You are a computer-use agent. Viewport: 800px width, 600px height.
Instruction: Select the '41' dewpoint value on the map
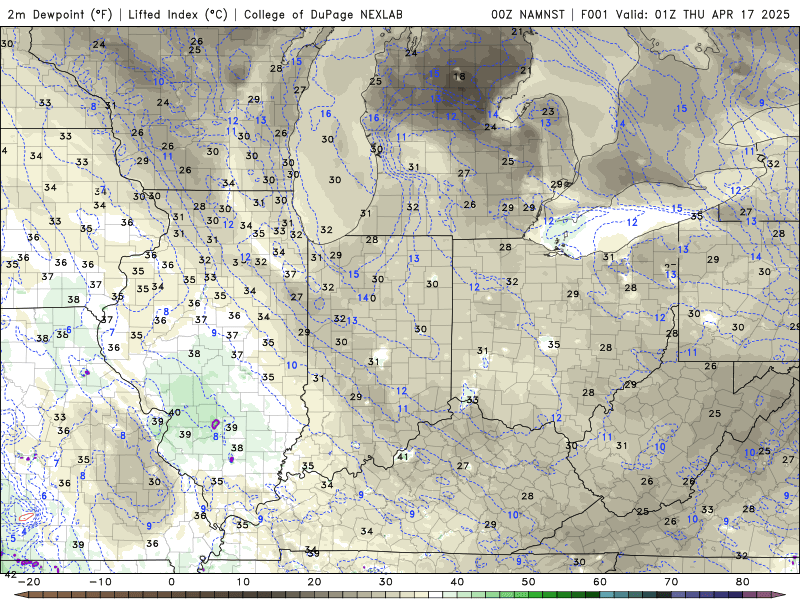point(403,457)
